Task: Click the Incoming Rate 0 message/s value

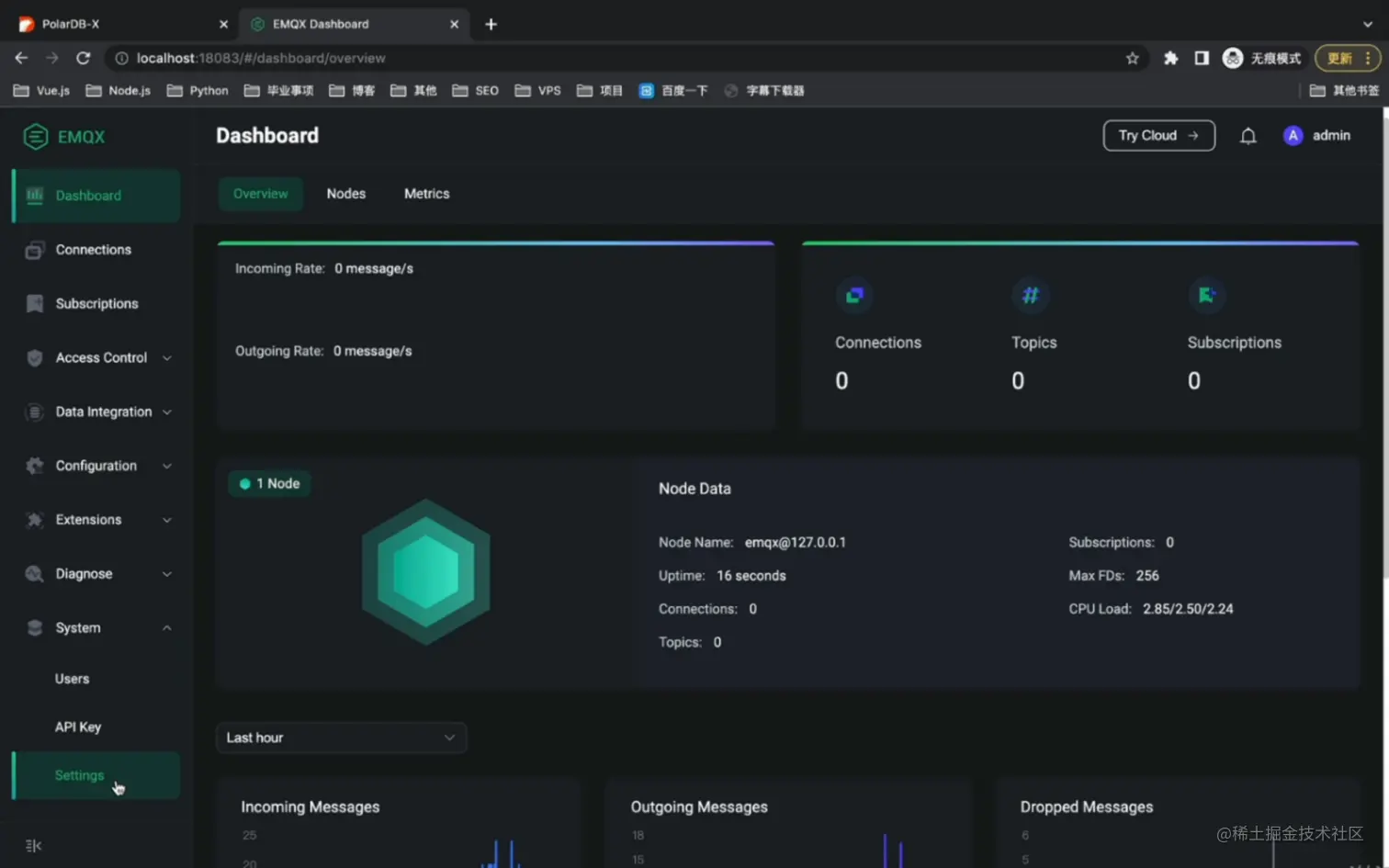Action: click(x=374, y=268)
